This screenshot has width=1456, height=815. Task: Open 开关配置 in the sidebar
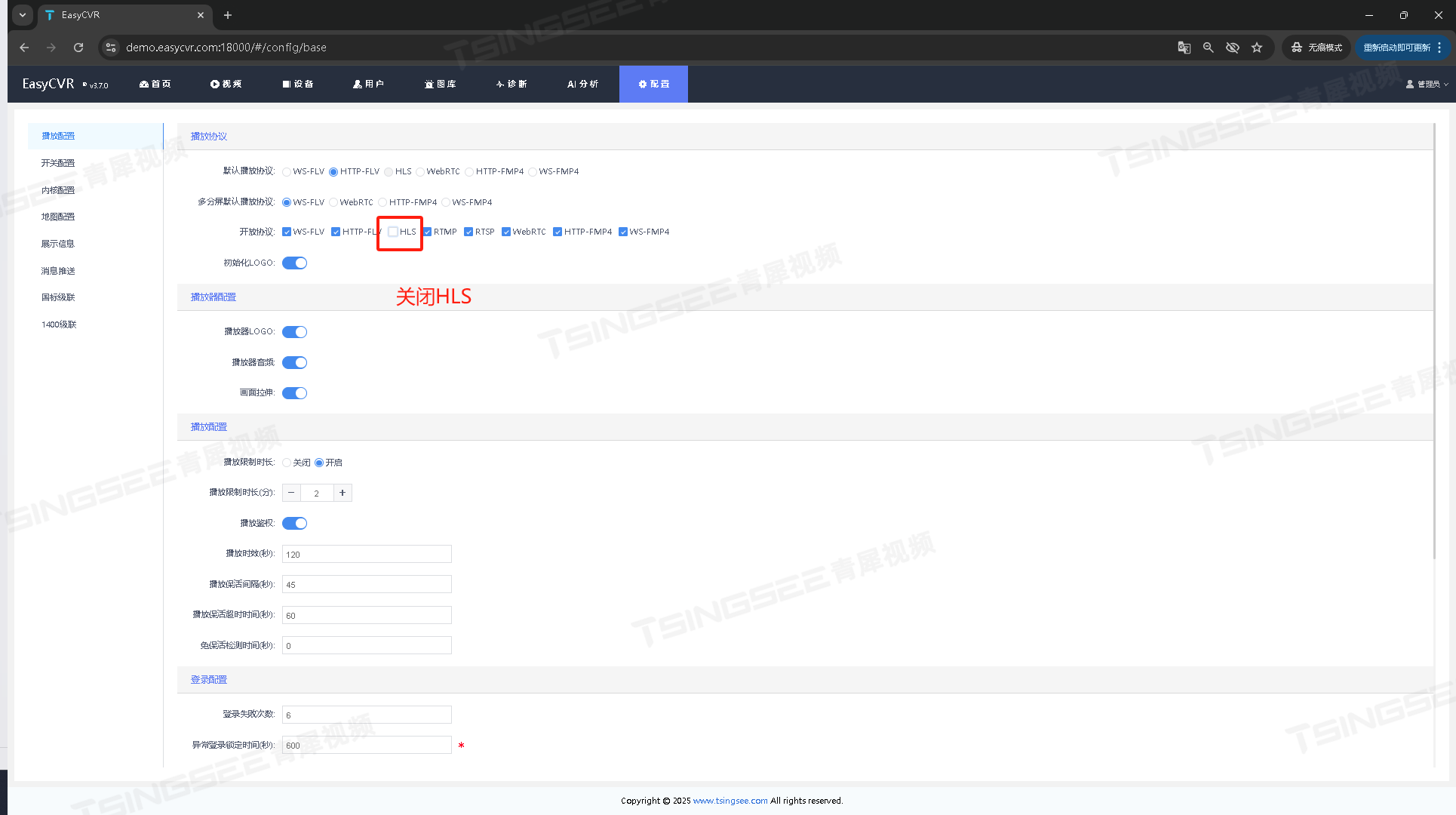tap(58, 163)
